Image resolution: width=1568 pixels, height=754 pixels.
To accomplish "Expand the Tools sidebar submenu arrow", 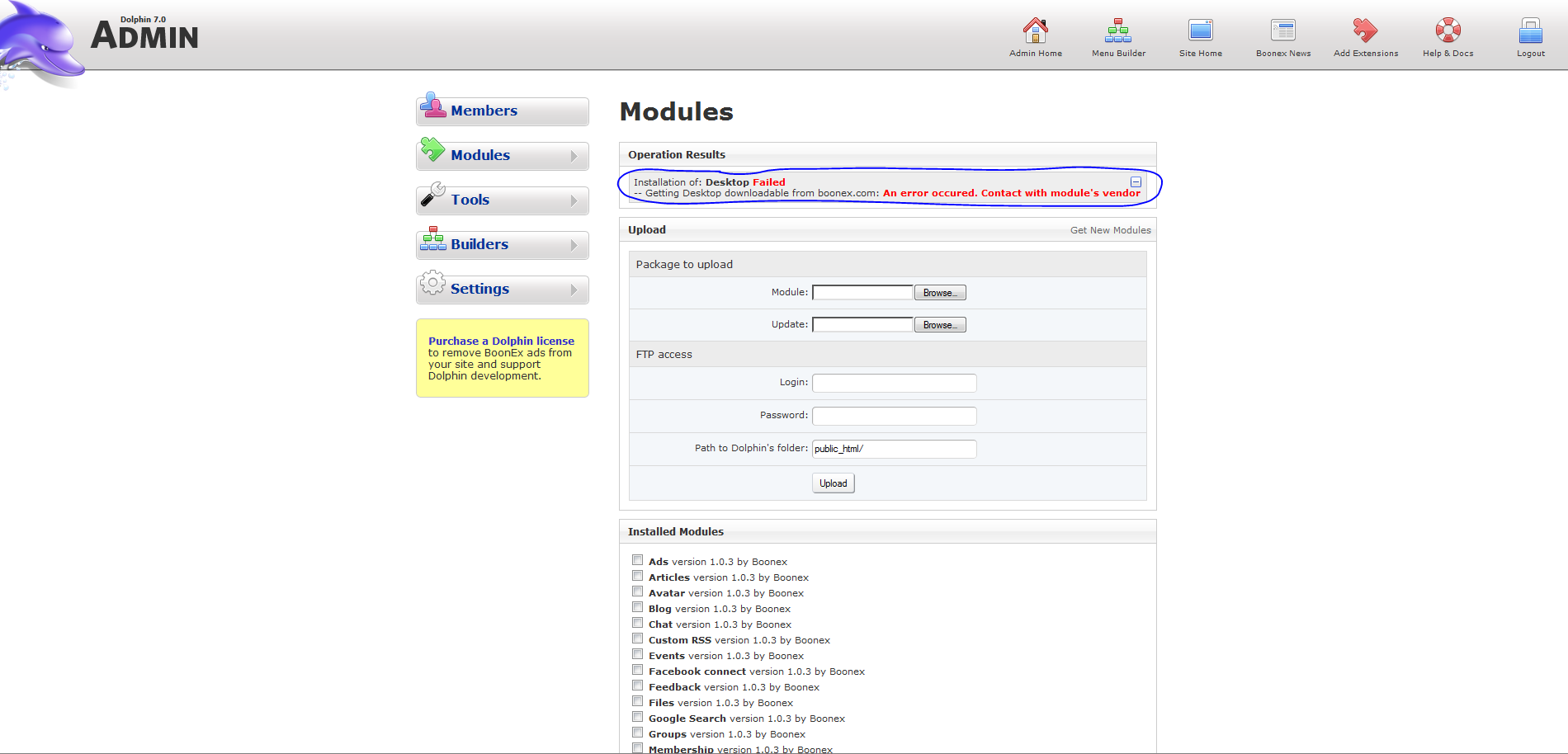I will pos(574,200).
